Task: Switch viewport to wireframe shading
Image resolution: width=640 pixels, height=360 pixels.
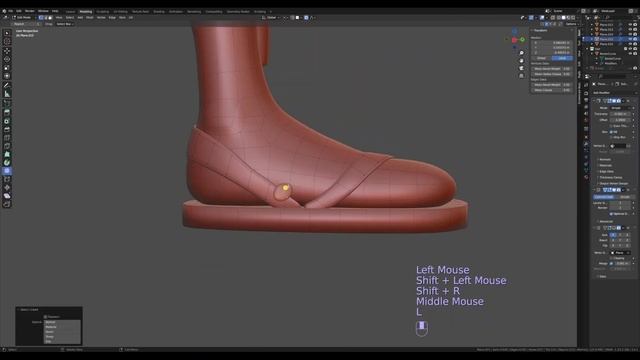Action: (559, 18)
